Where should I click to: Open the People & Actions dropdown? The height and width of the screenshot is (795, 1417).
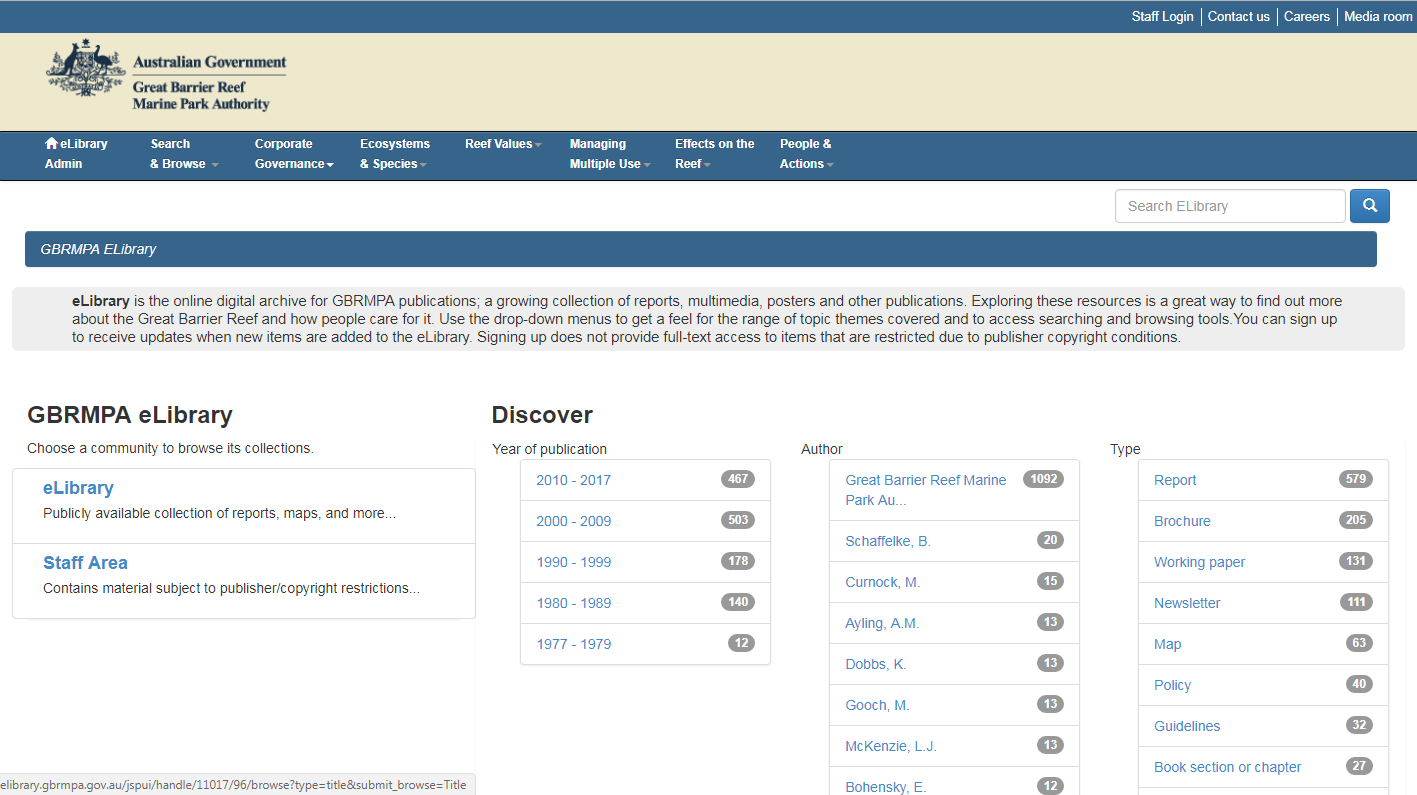tap(806, 154)
